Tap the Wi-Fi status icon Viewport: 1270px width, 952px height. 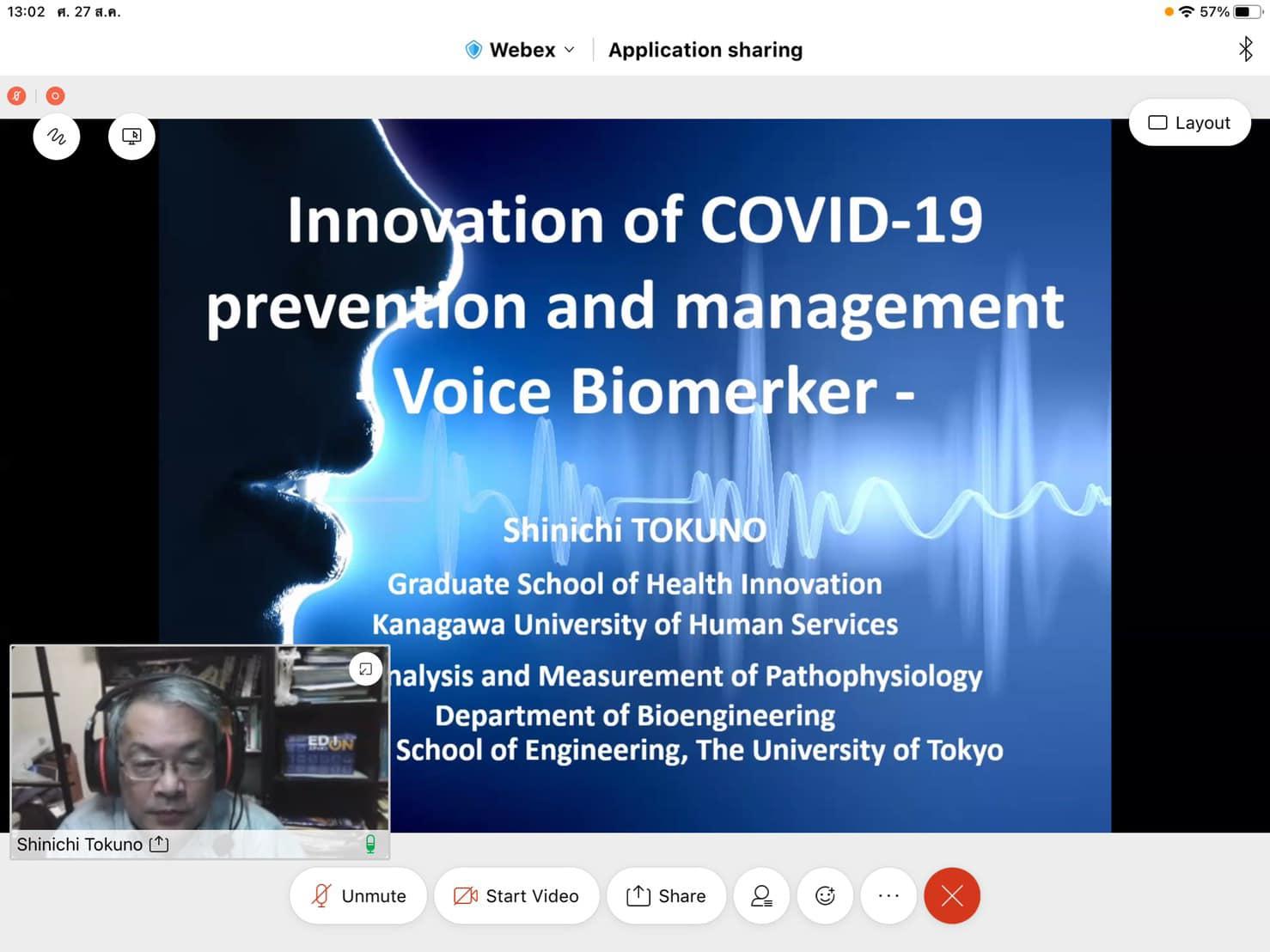pos(1187,12)
